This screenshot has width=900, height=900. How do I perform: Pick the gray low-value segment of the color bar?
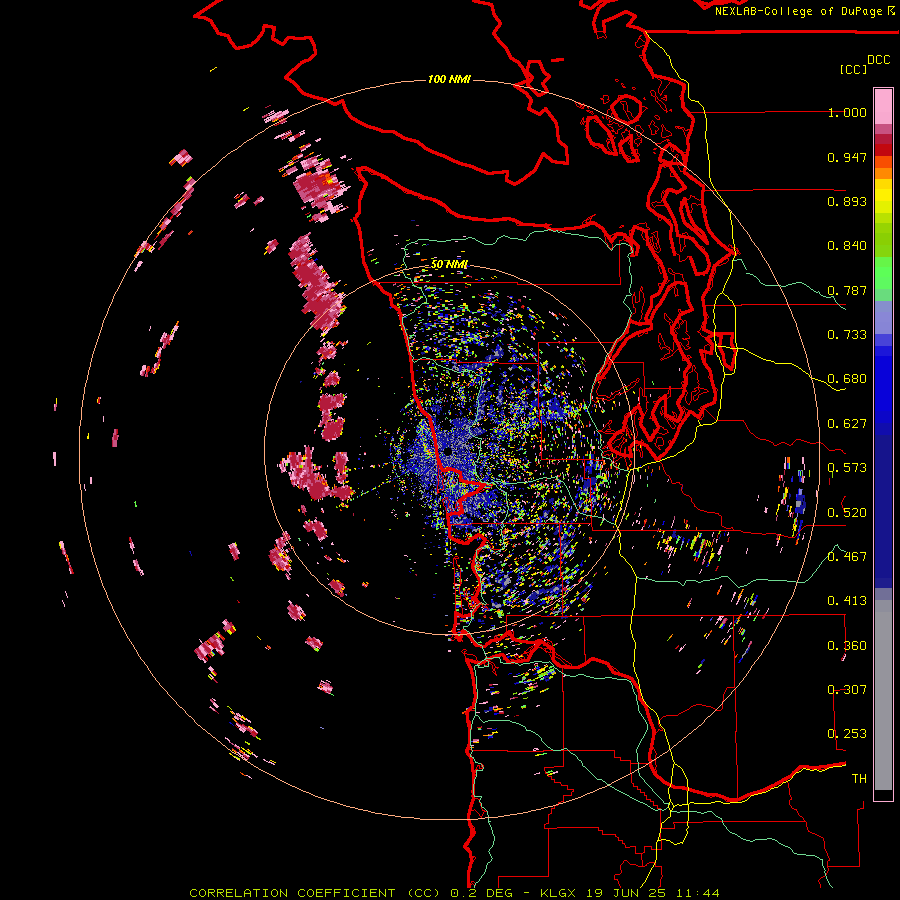click(883, 695)
